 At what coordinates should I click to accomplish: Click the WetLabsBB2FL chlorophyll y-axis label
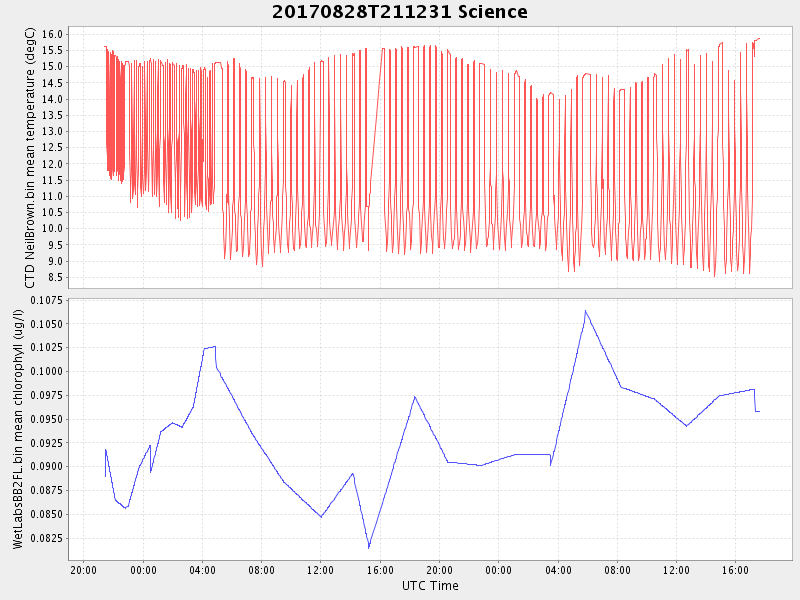(17, 428)
